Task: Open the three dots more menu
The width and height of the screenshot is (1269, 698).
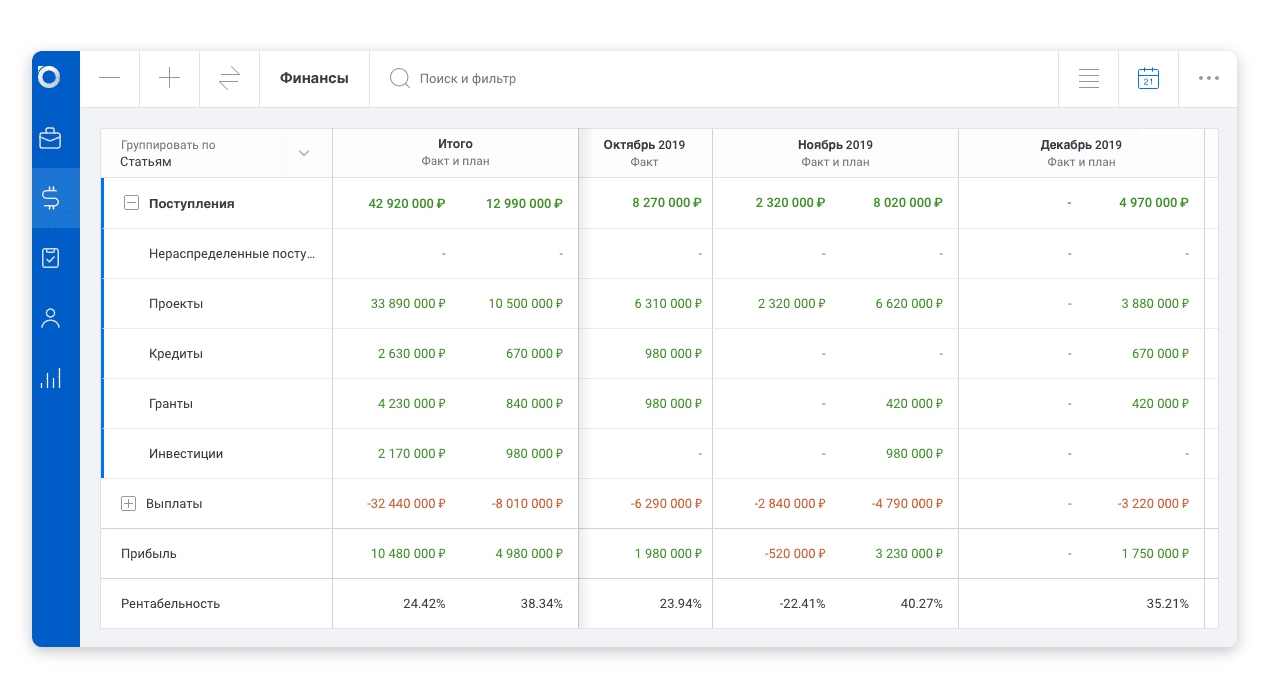Action: click(x=1208, y=78)
